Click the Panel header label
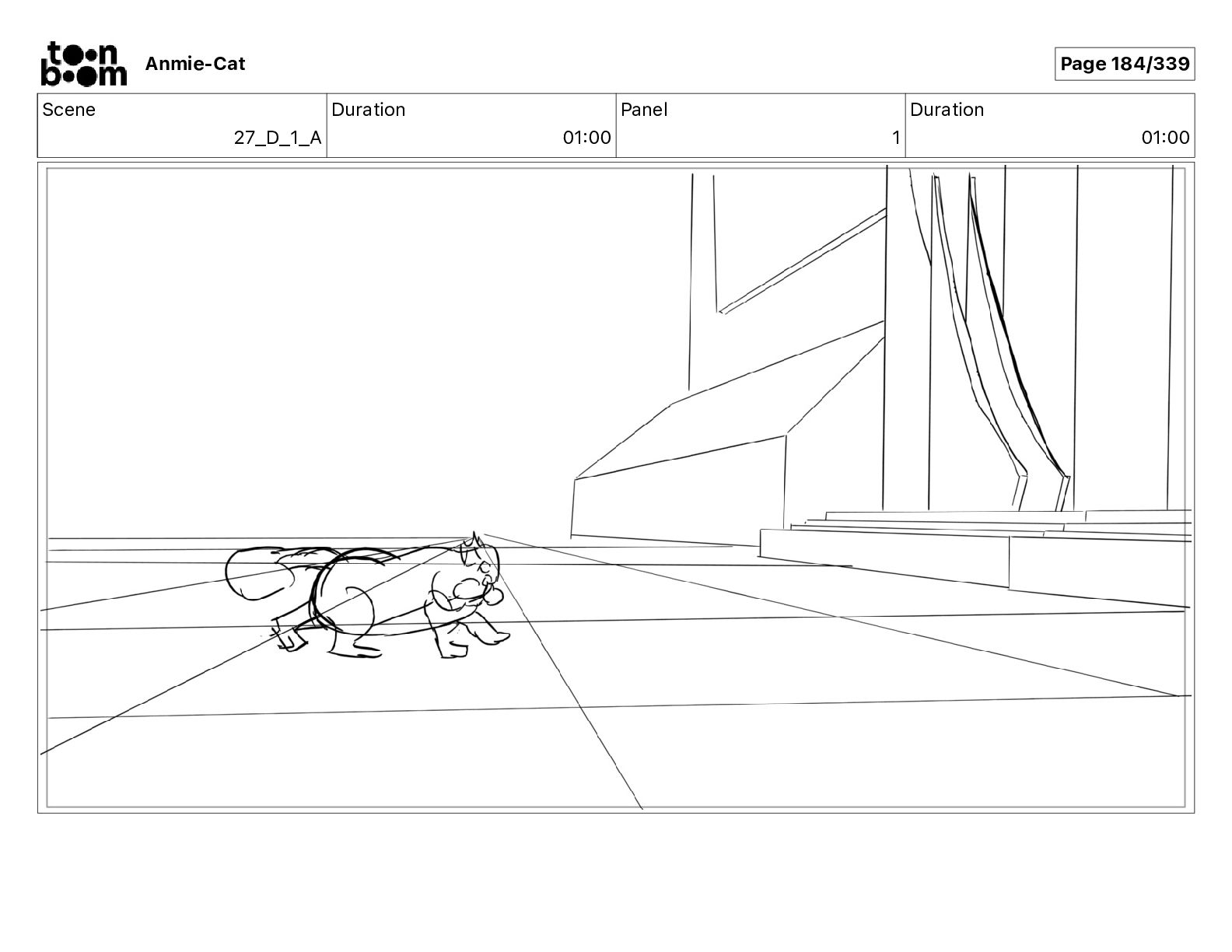The height and width of the screenshot is (952, 1232). pyautogui.click(x=644, y=110)
